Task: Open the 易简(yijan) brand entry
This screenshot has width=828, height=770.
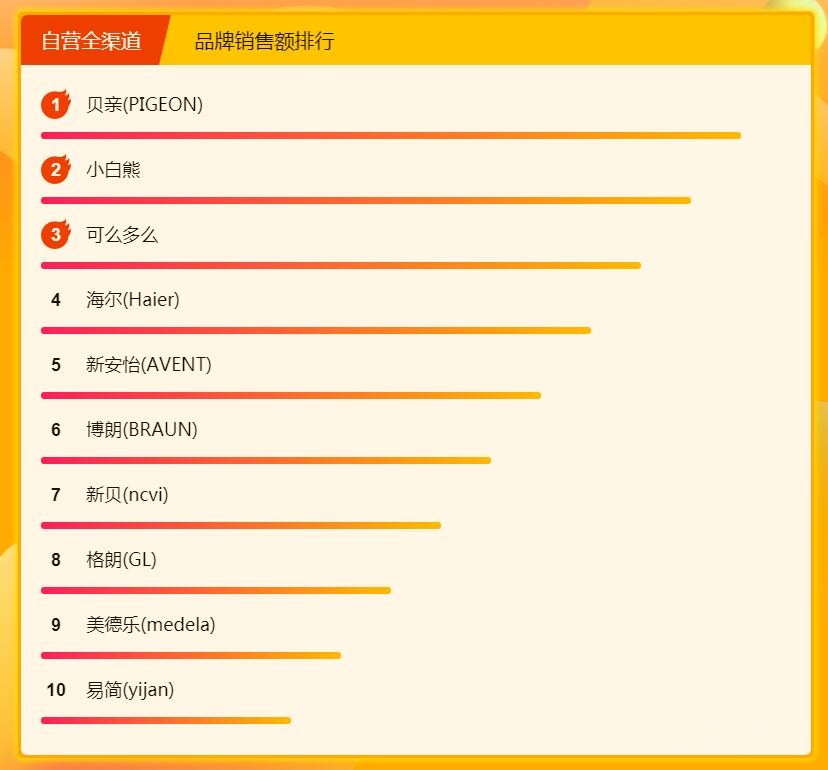Action: (x=130, y=690)
